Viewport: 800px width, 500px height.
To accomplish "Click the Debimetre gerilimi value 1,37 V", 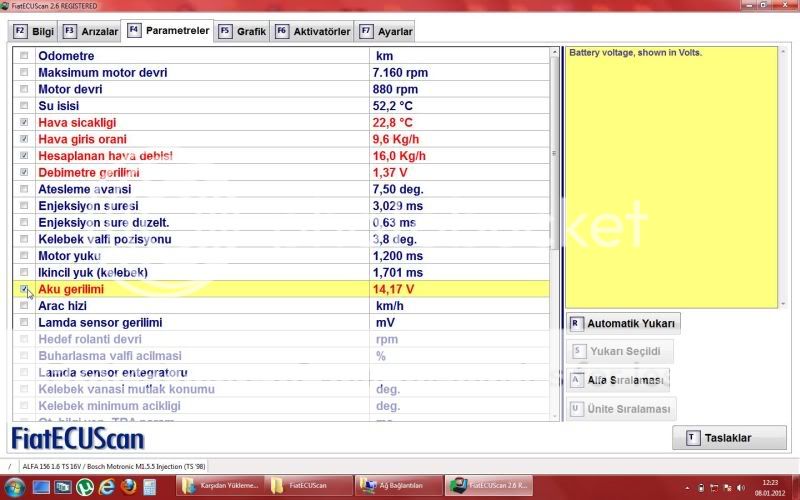I will pyautogui.click(x=390, y=172).
